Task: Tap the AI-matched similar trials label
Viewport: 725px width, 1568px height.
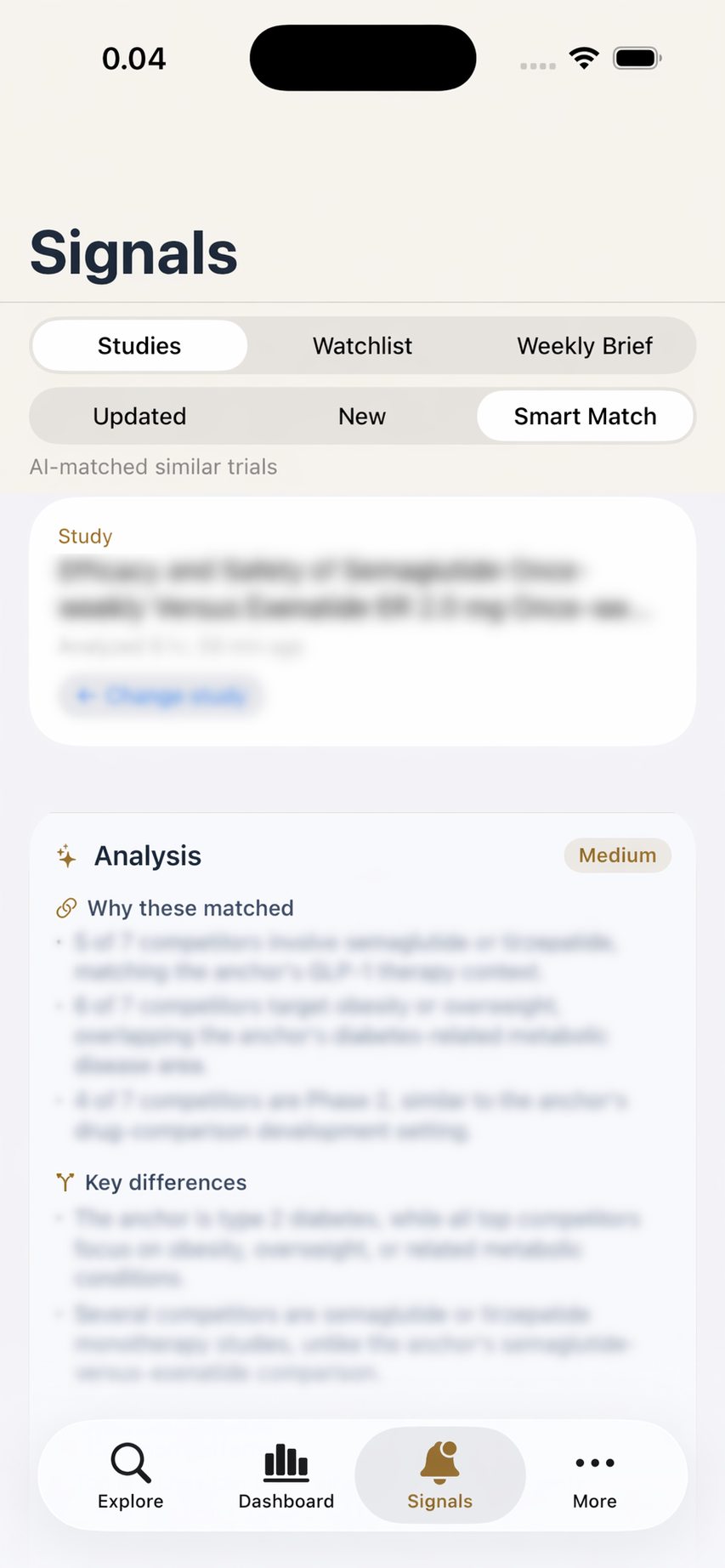Action: pos(153,466)
